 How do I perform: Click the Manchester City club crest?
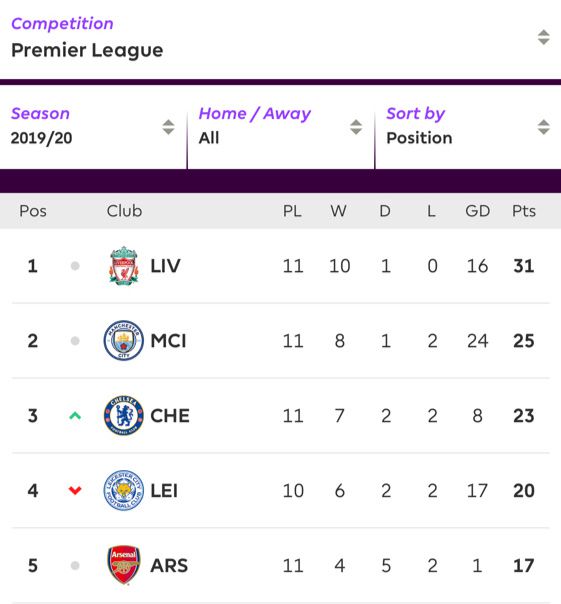click(x=124, y=341)
